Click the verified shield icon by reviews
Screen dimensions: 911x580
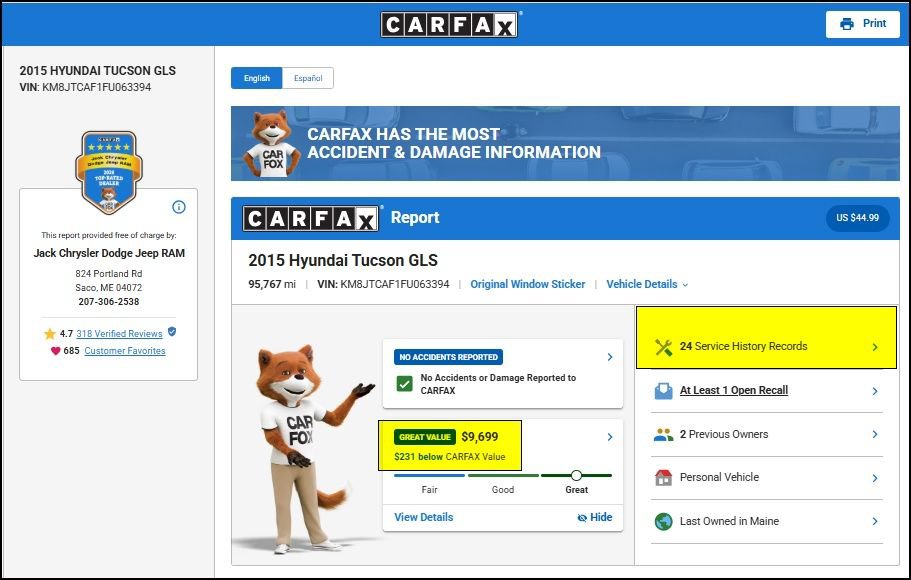[x=172, y=332]
